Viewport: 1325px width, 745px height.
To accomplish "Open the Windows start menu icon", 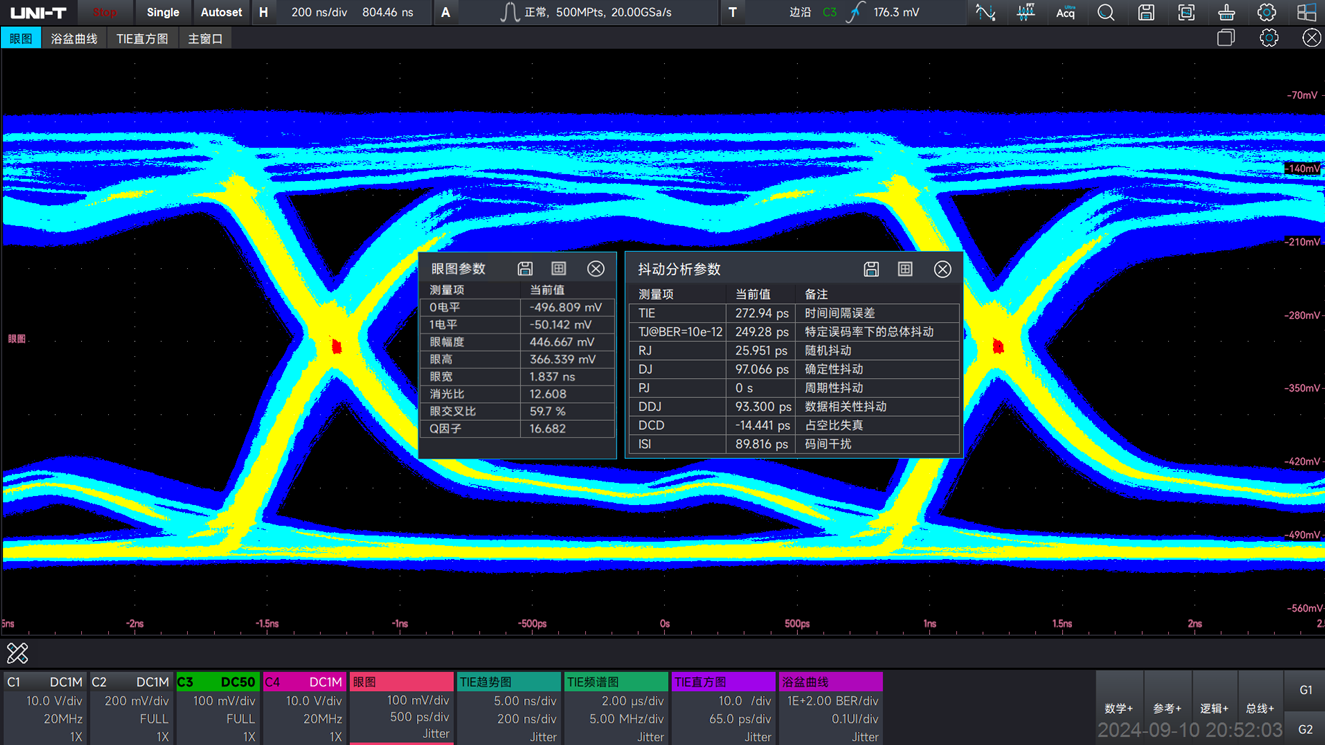I will tap(1306, 13).
